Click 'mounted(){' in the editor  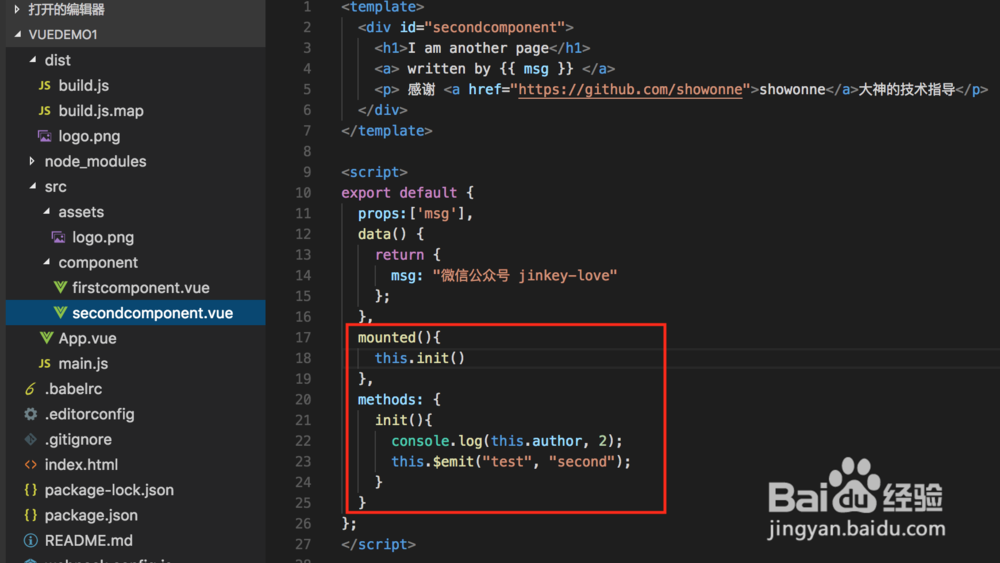point(399,337)
